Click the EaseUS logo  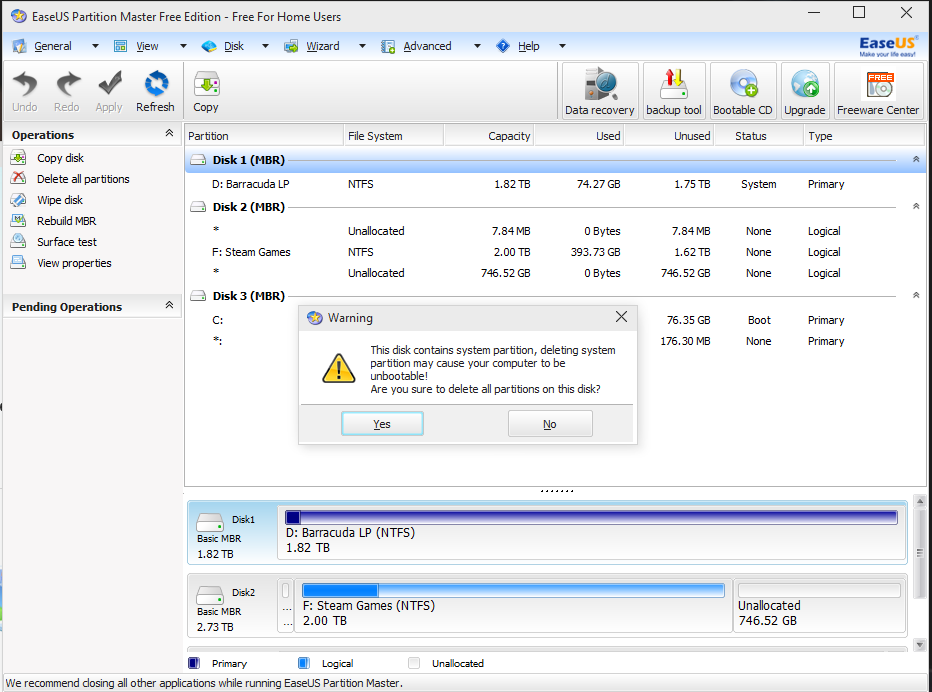click(x=888, y=46)
